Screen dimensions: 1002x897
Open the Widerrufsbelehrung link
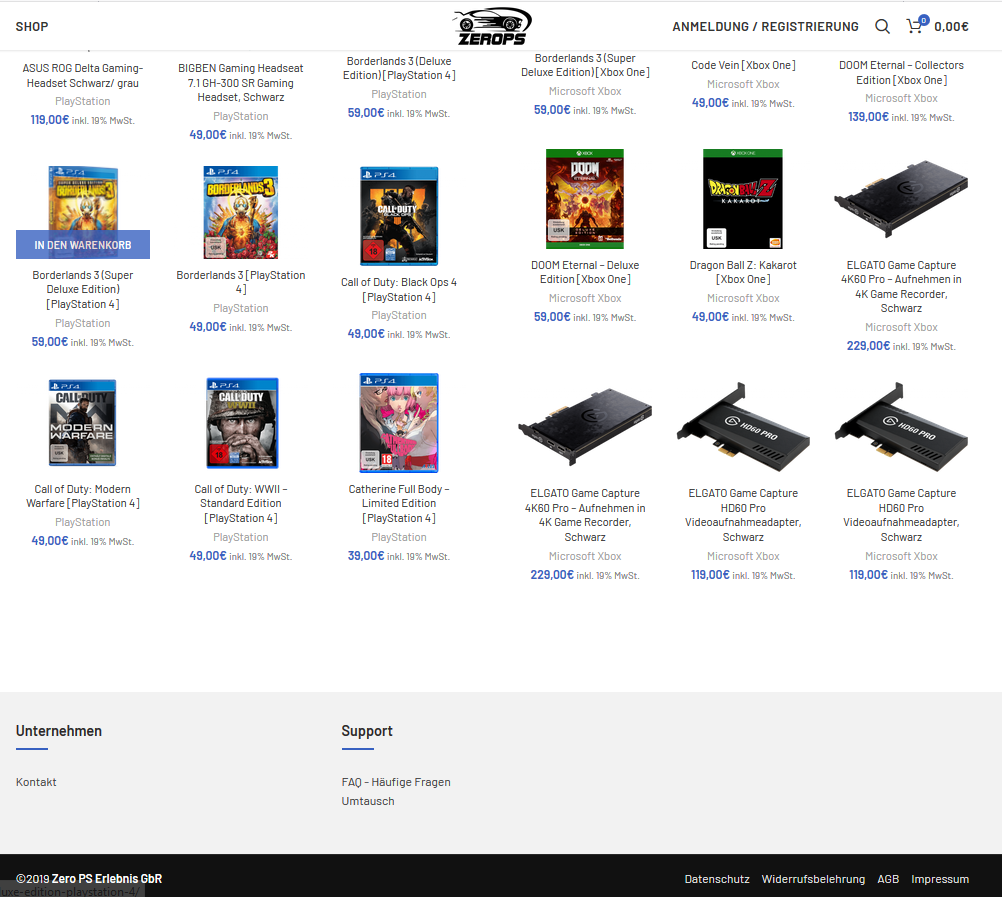(813, 879)
